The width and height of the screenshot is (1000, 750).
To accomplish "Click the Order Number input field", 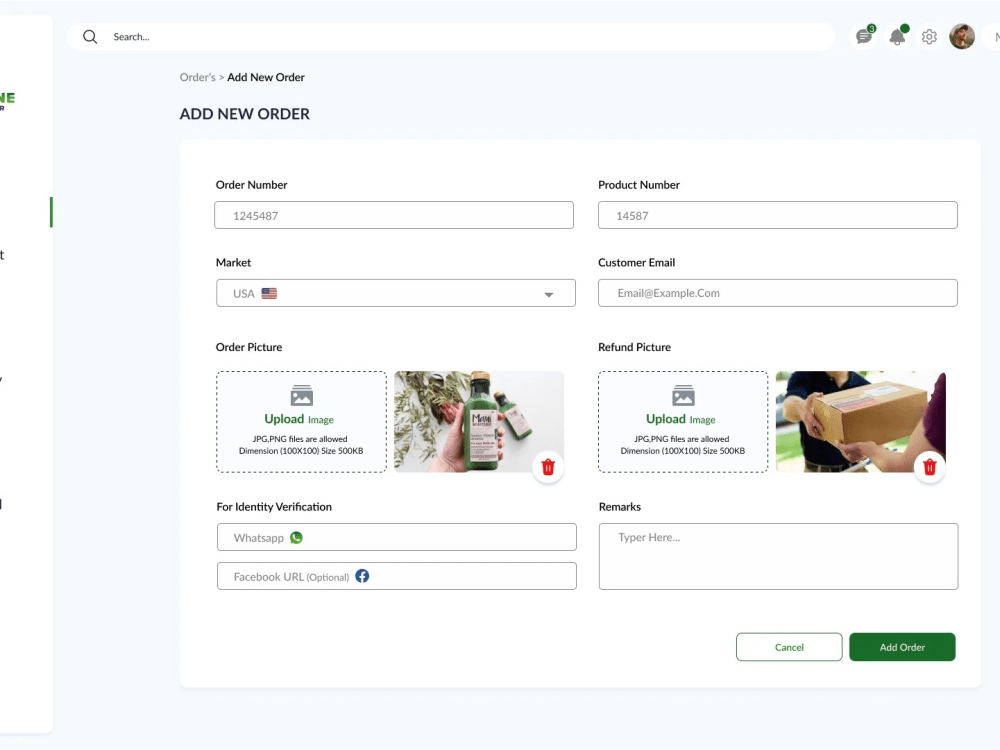I will click(x=394, y=215).
